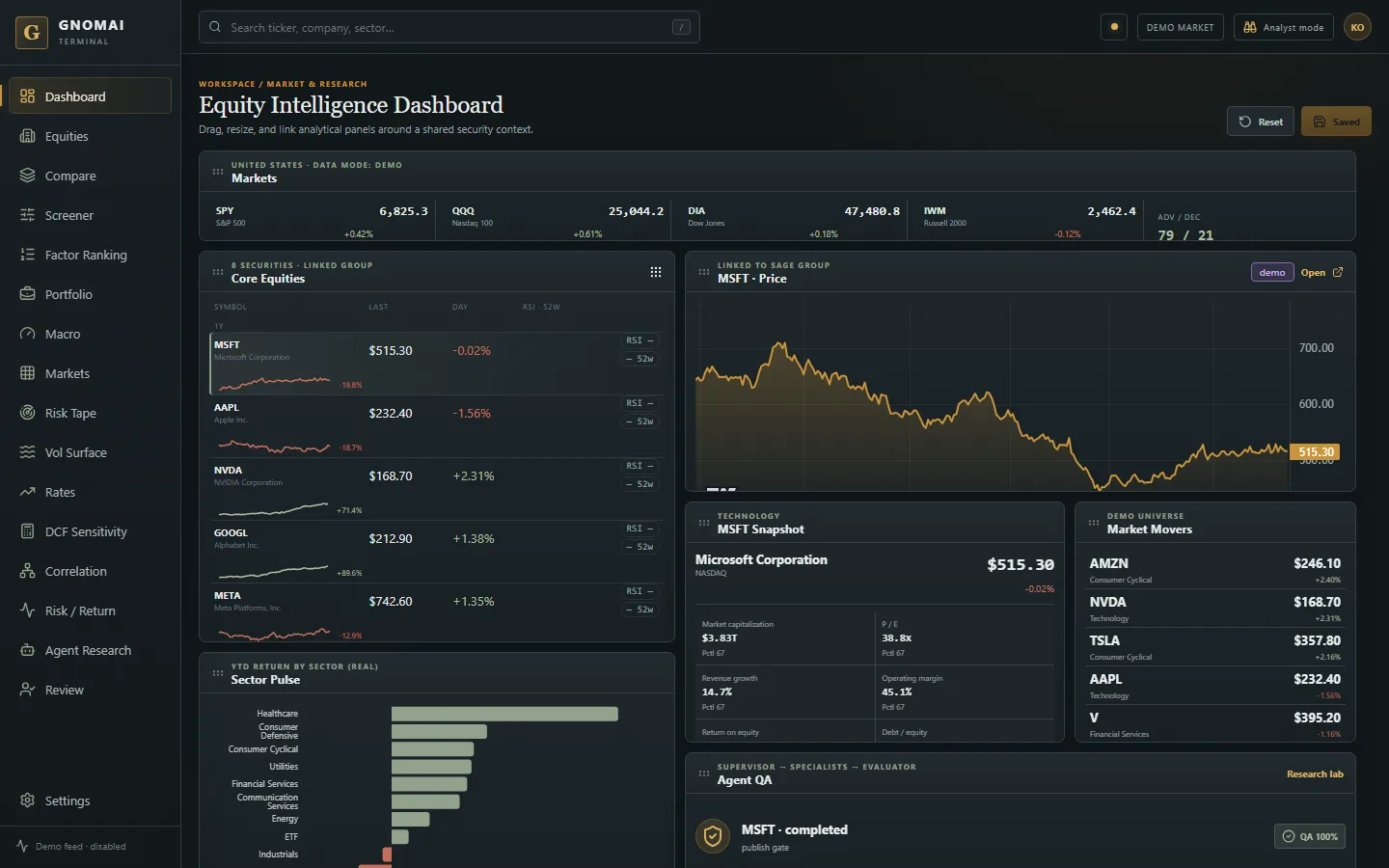This screenshot has height=868, width=1389.
Task: Click the Agent QA shield icon
Action: 713,836
